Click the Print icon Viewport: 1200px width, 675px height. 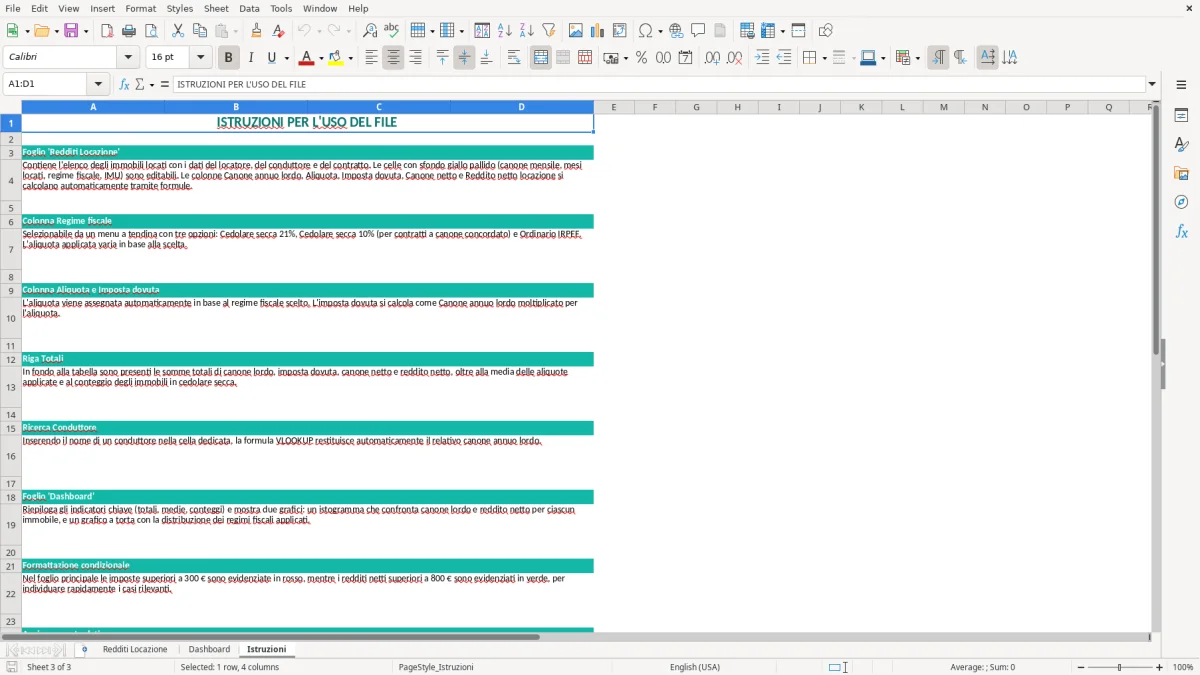[x=129, y=31]
